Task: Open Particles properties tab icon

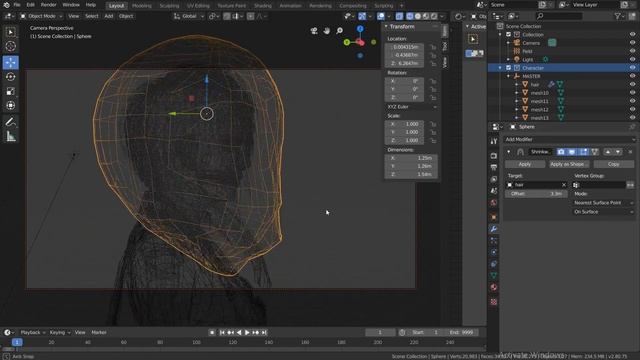Action: [493, 241]
